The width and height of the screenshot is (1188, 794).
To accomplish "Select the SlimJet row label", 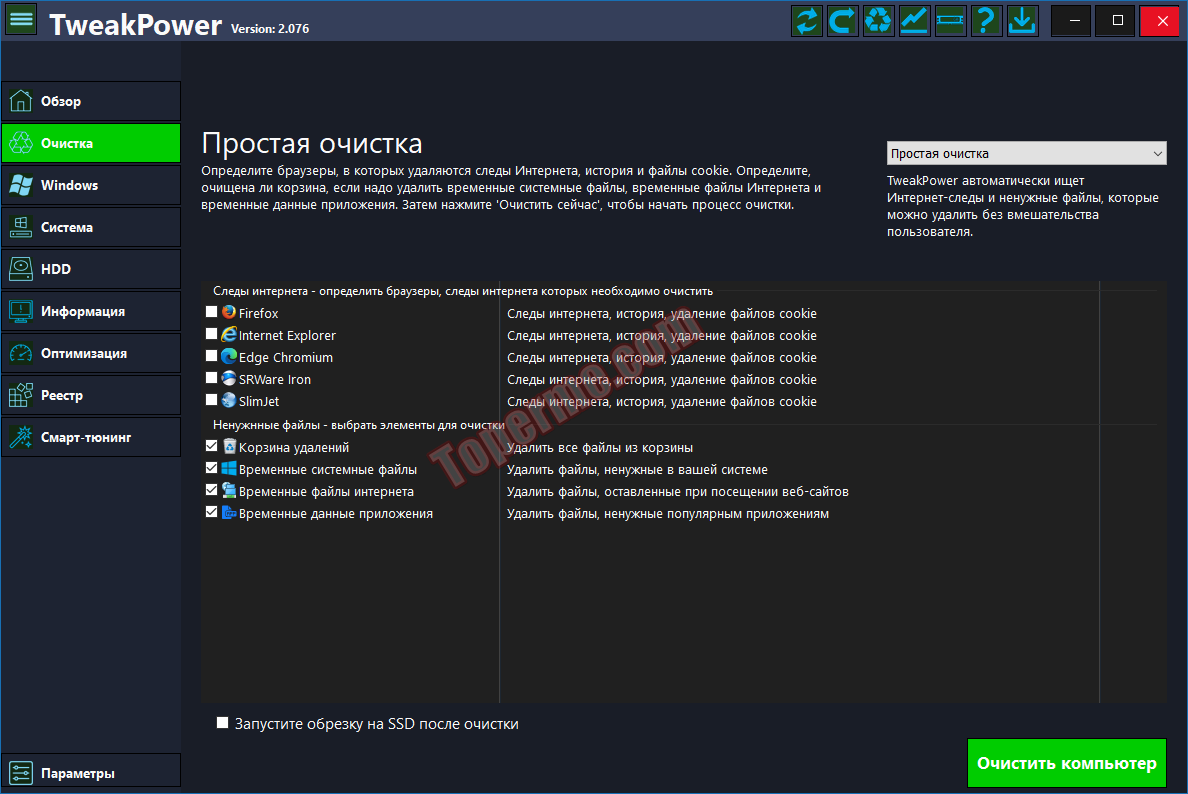I will 259,401.
